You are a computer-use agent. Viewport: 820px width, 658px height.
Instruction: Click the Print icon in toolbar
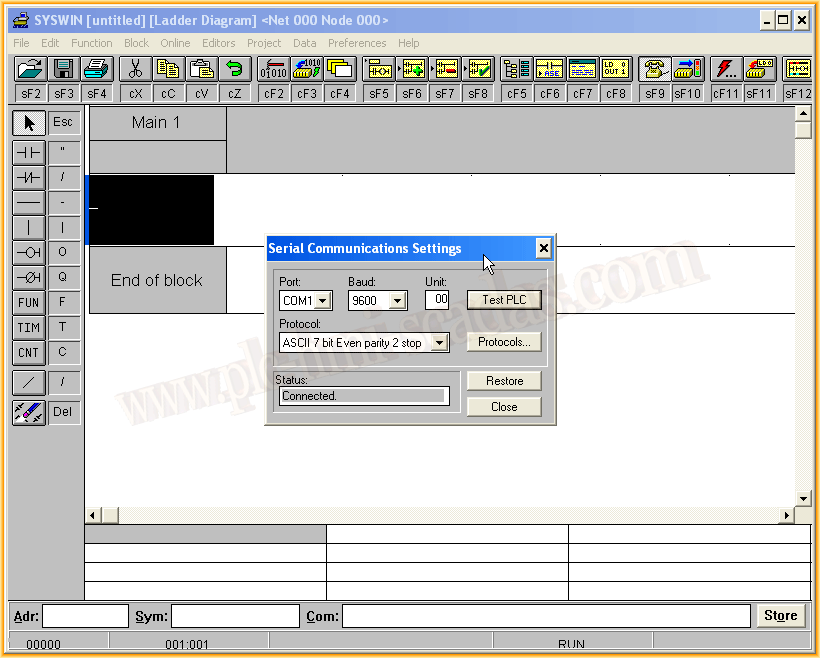coord(96,69)
